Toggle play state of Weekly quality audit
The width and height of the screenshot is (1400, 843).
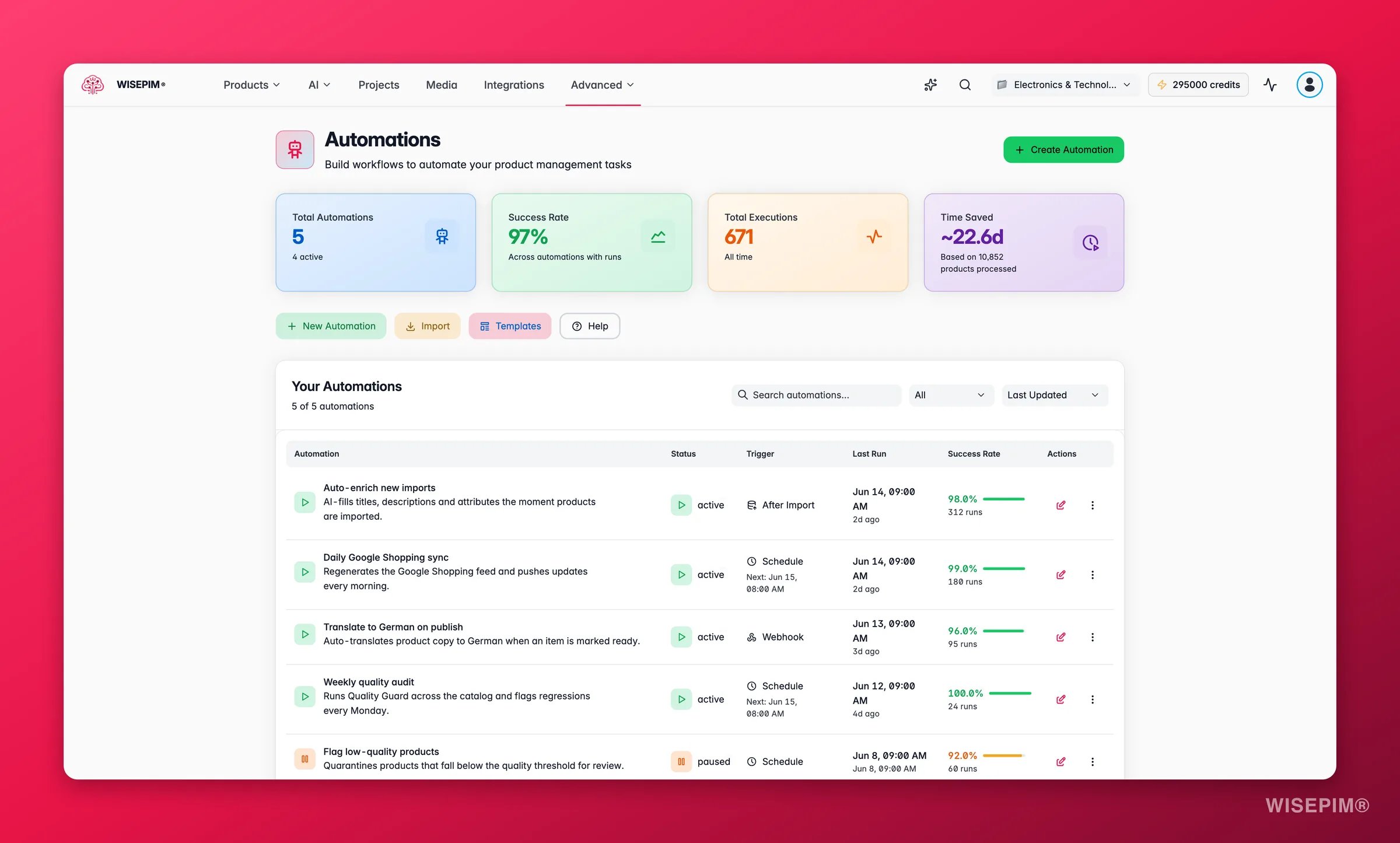pos(304,697)
